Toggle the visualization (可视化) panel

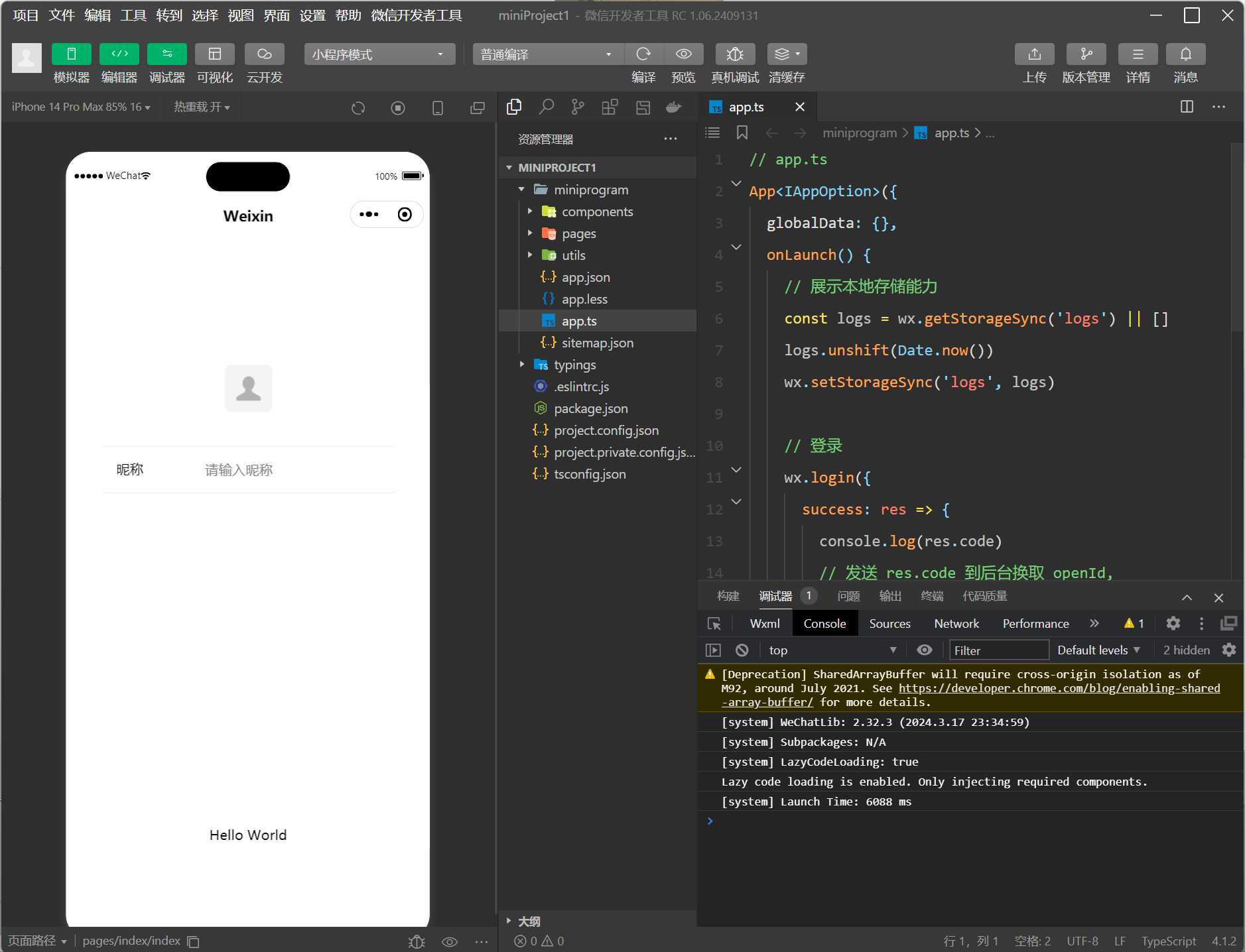pyautogui.click(x=215, y=54)
